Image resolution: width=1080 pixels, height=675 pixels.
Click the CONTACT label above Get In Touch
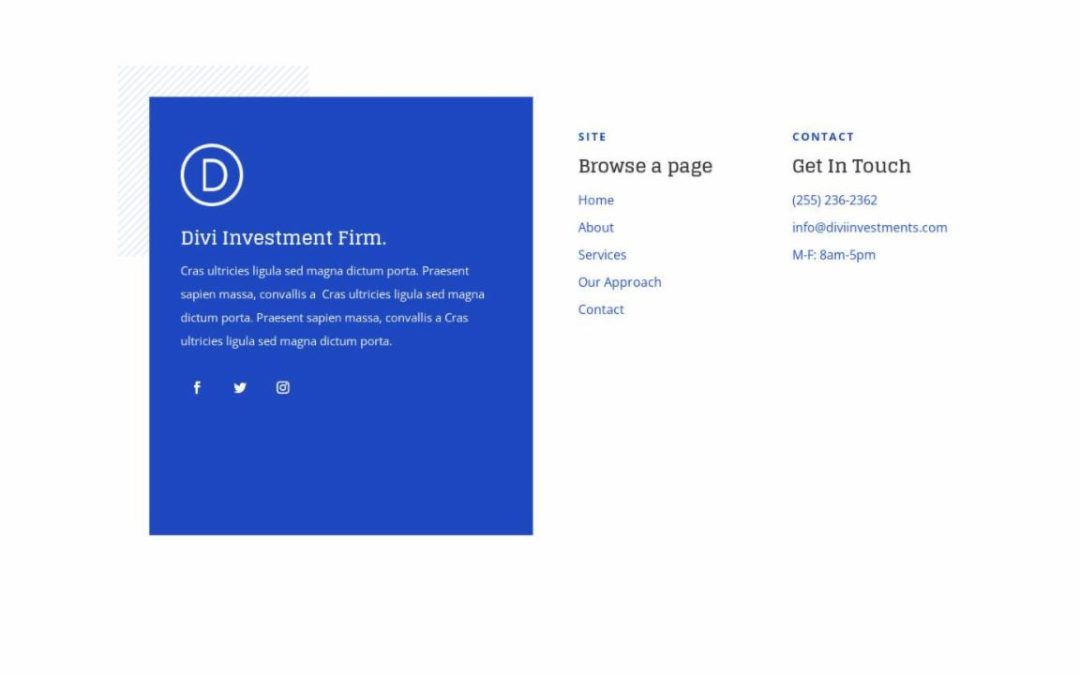click(x=823, y=136)
